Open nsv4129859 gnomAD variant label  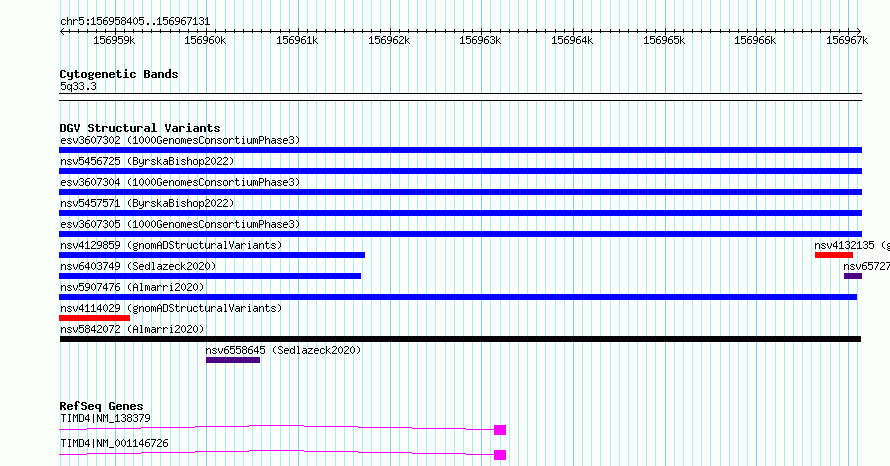click(171, 245)
